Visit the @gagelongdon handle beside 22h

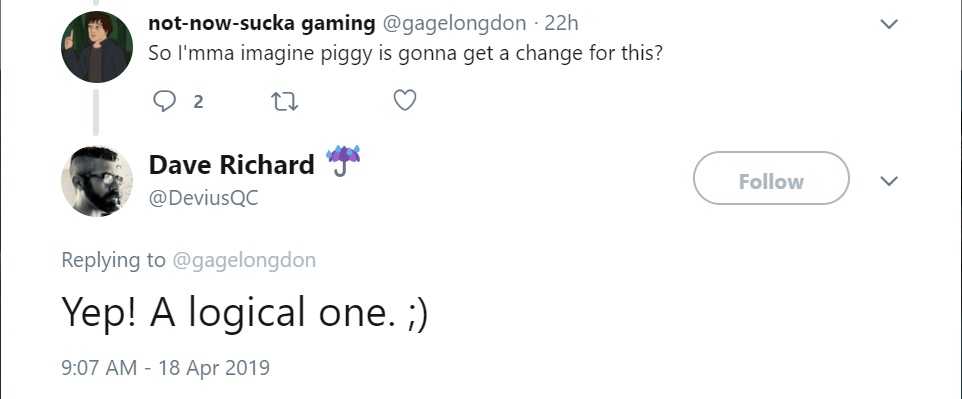[x=455, y=23]
